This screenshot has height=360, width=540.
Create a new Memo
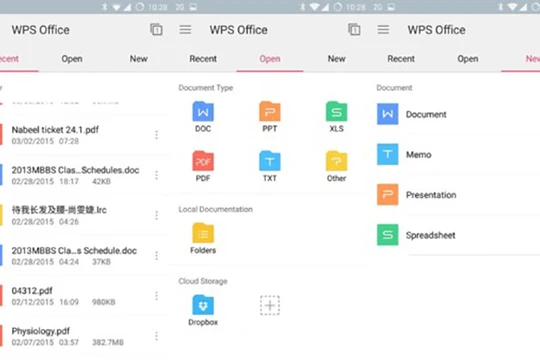(x=387, y=154)
